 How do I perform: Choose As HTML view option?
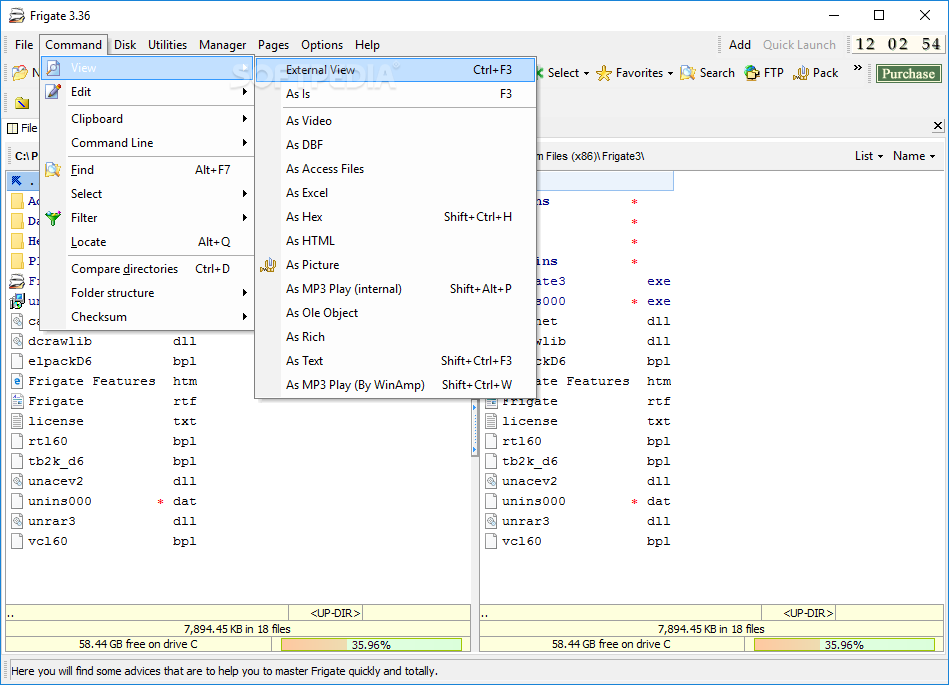click(x=396, y=241)
